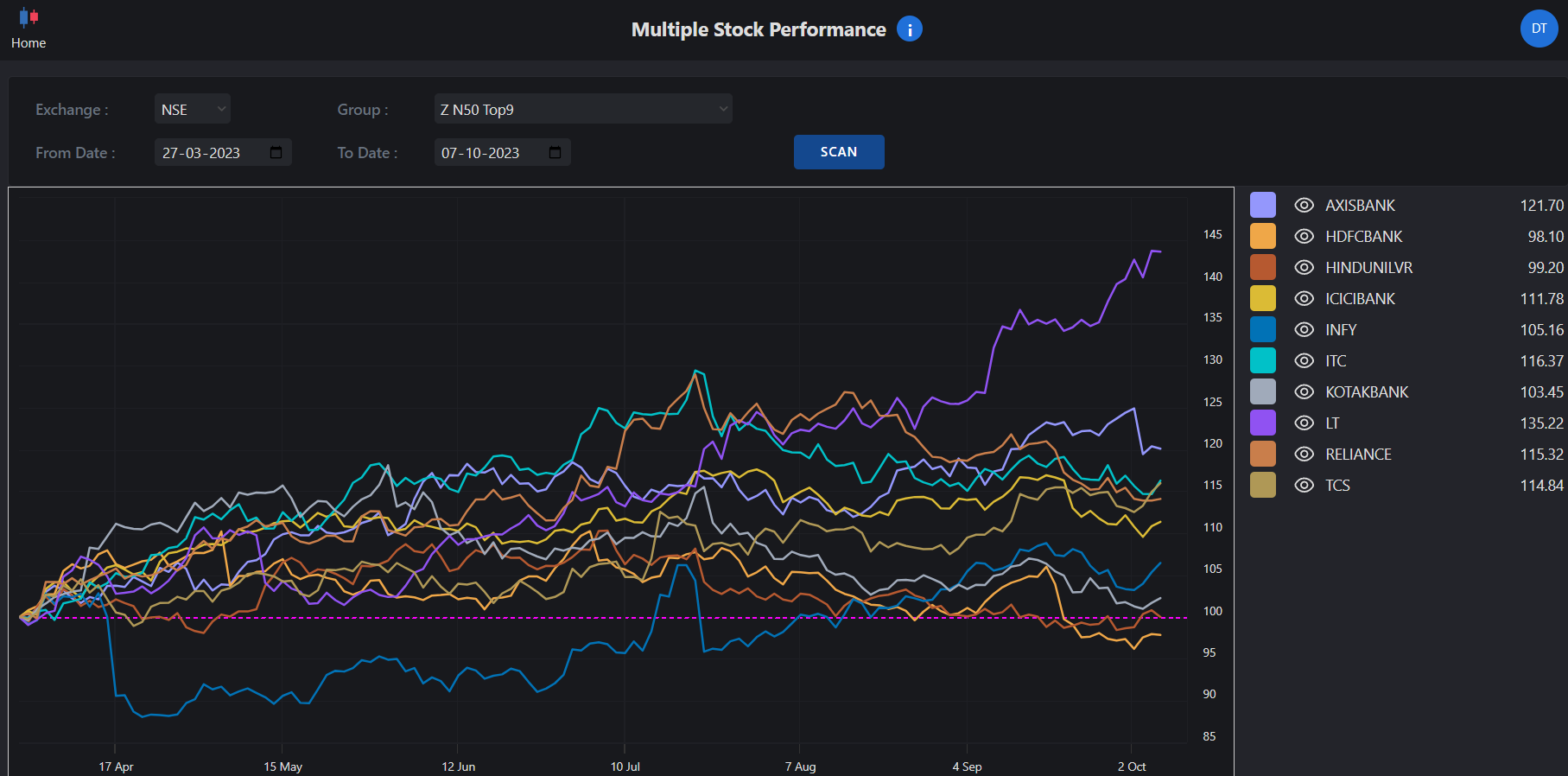
Task: Select the ICICIBANK legend label
Action: [1361, 299]
